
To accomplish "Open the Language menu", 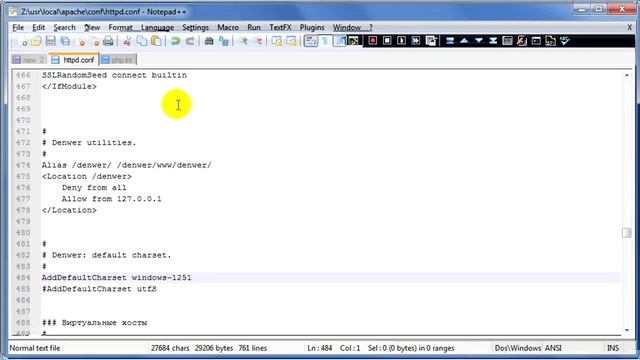I will (158, 27).
